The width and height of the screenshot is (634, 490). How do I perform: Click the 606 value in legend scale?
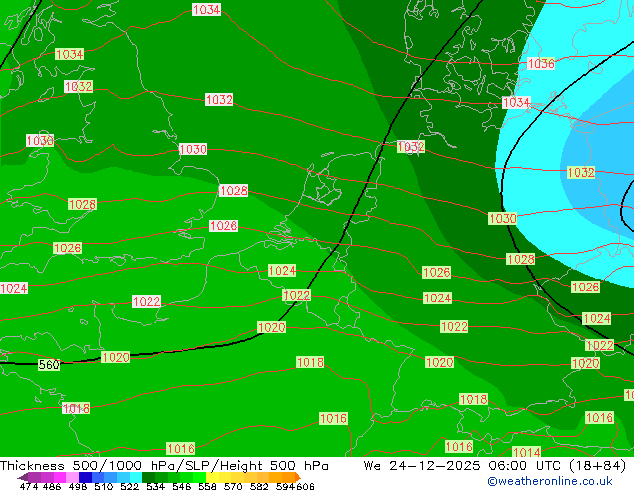[x=305, y=486]
